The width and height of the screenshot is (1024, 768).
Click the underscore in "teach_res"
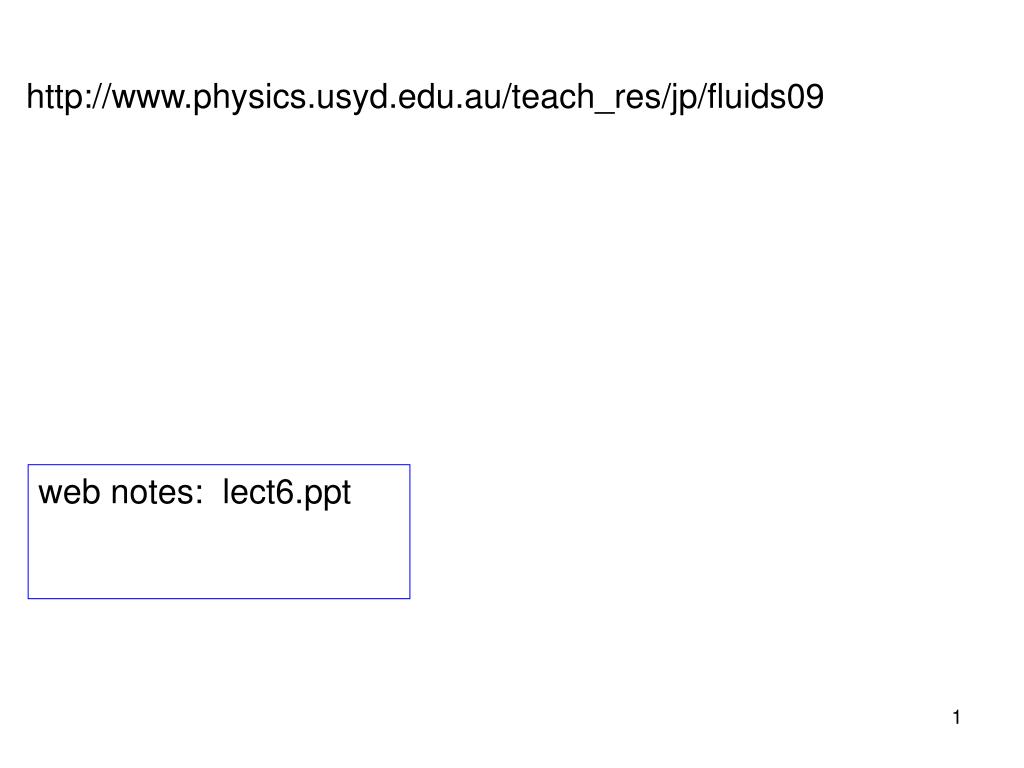coord(605,112)
